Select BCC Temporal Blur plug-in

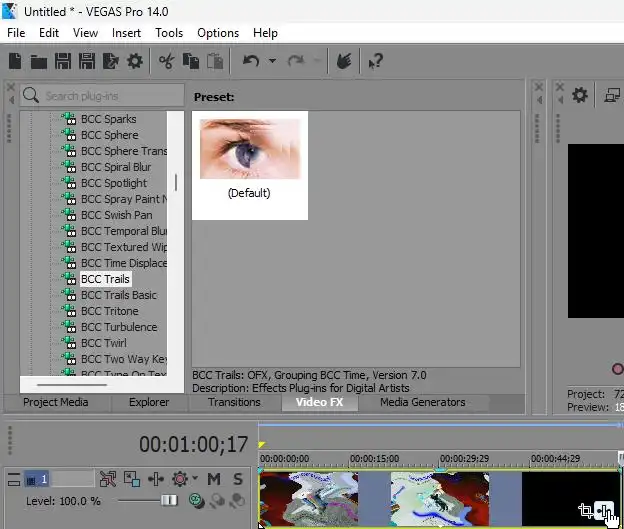pyautogui.click(x=123, y=231)
